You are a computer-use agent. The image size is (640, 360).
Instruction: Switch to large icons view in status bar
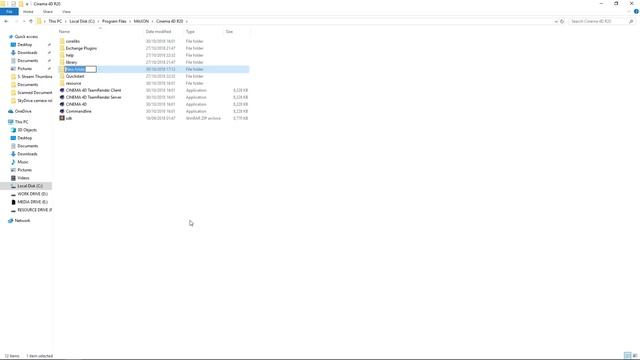pos(635,356)
